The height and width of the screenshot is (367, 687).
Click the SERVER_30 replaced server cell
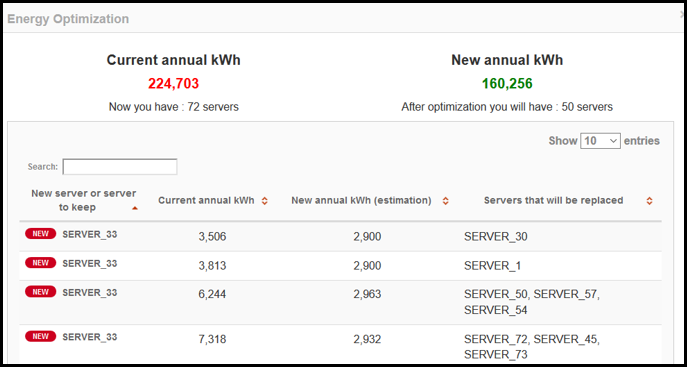pos(496,237)
